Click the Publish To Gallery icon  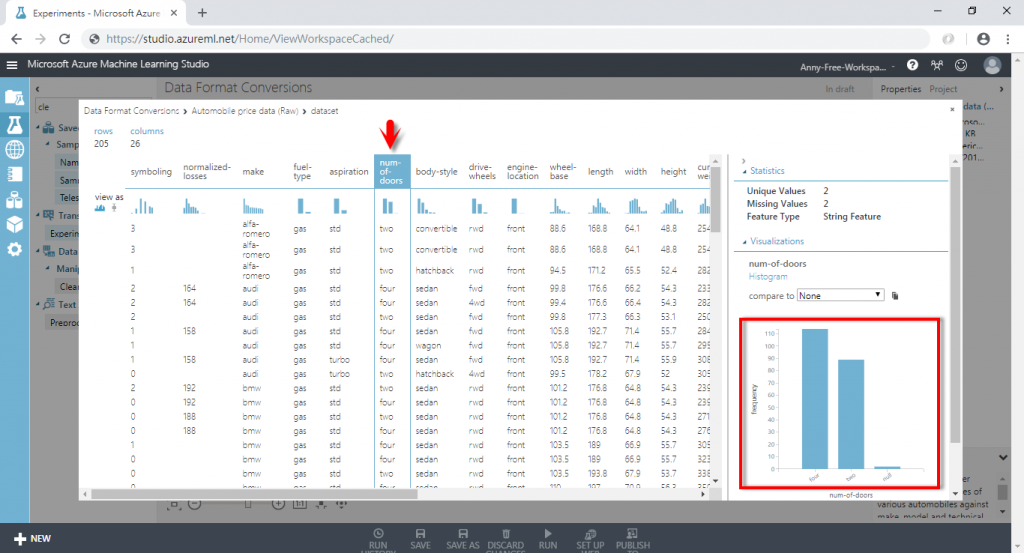pyautogui.click(x=632, y=533)
